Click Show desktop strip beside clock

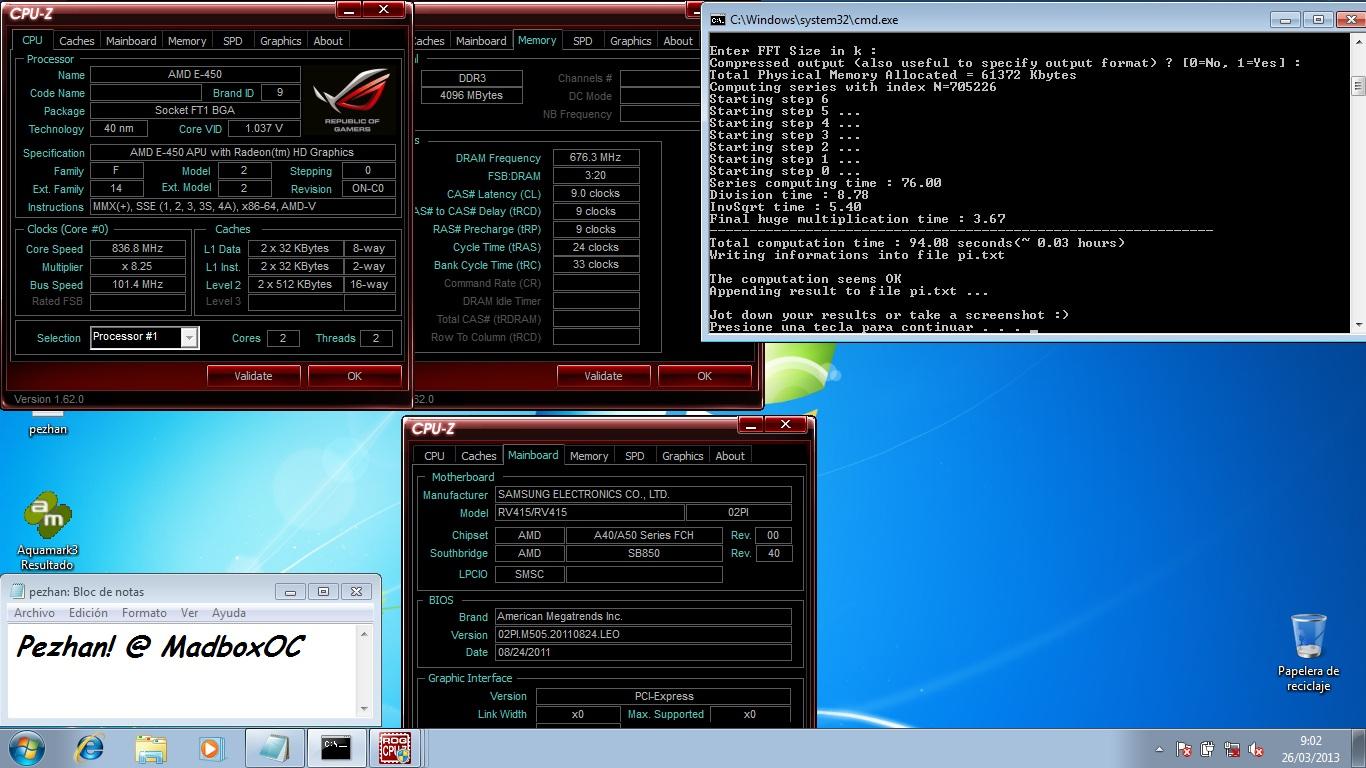1359,748
